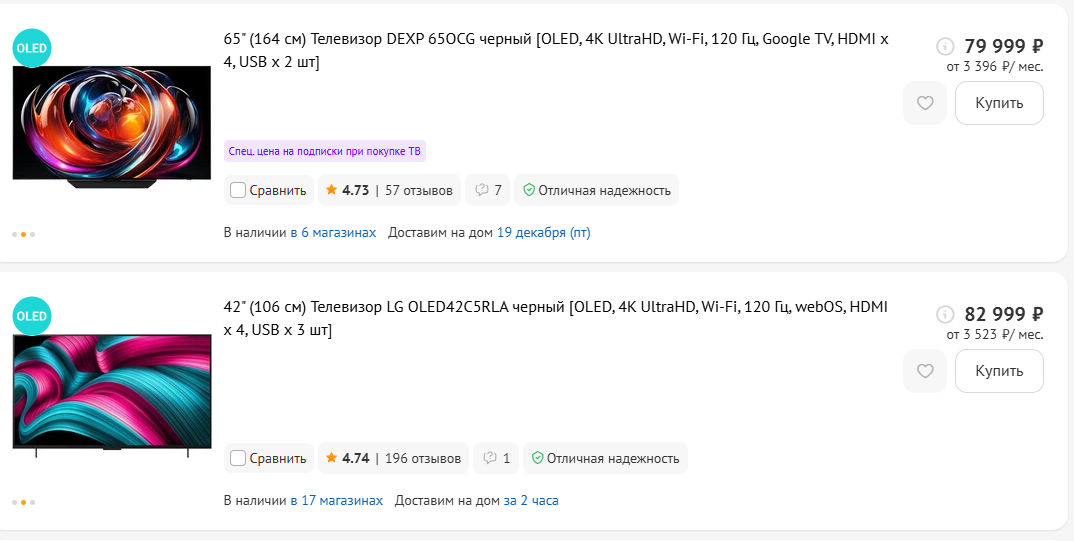The width and height of the screenshot is (1074, 541).
Task: Check Сравнить box for LG OLED42C5RLA
Action: [x=238, y=458]
